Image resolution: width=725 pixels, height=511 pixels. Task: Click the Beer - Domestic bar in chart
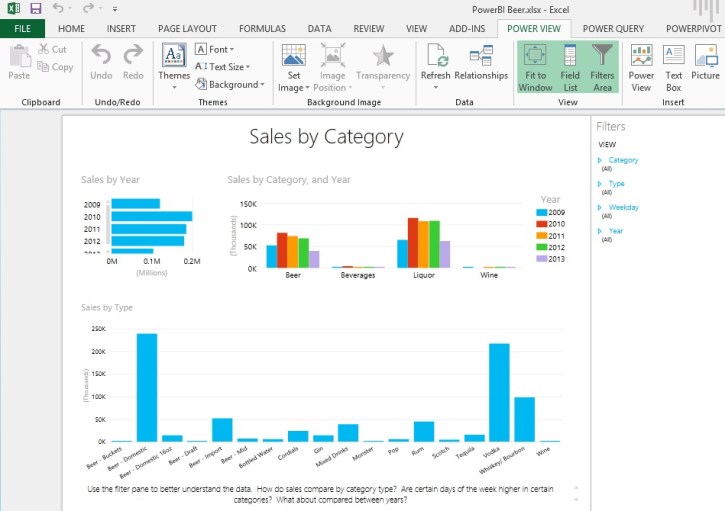(147, 387)
